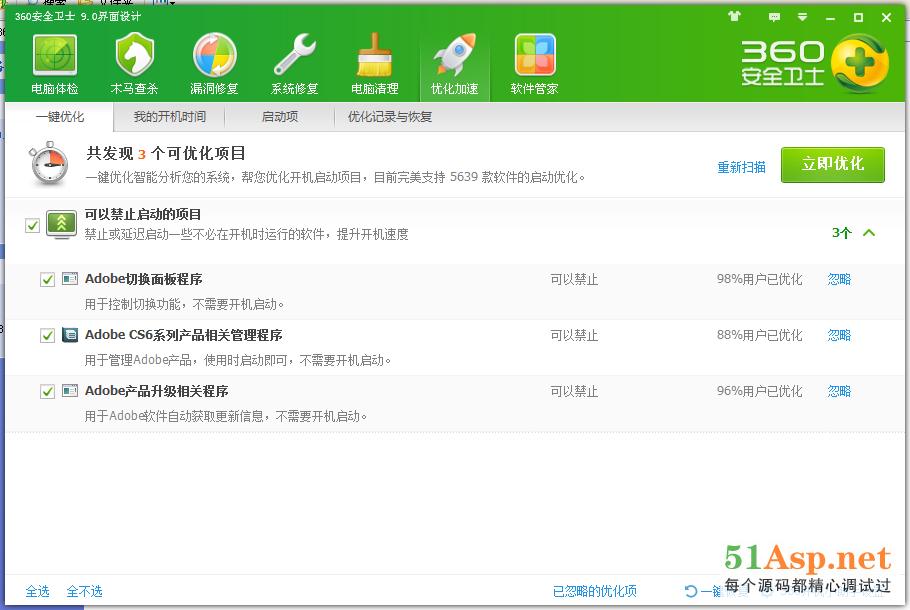Viewport: 910px width, 610px height.
Task: Uncheck the Adobe切换面板程序 checkbox
Action: [48, 280]
